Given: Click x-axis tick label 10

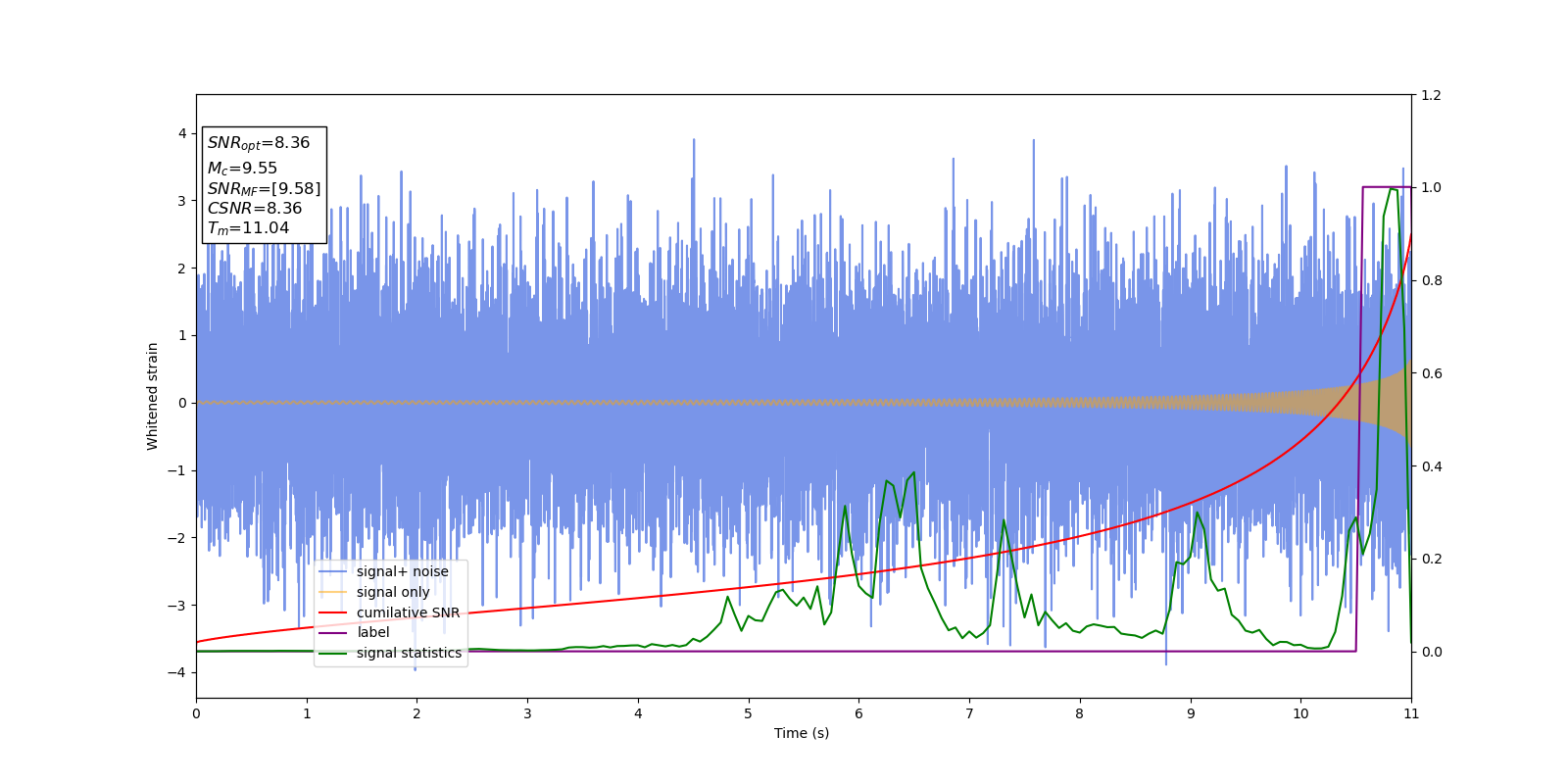Looking at the screenshot, I should [x=1300, y=713].
